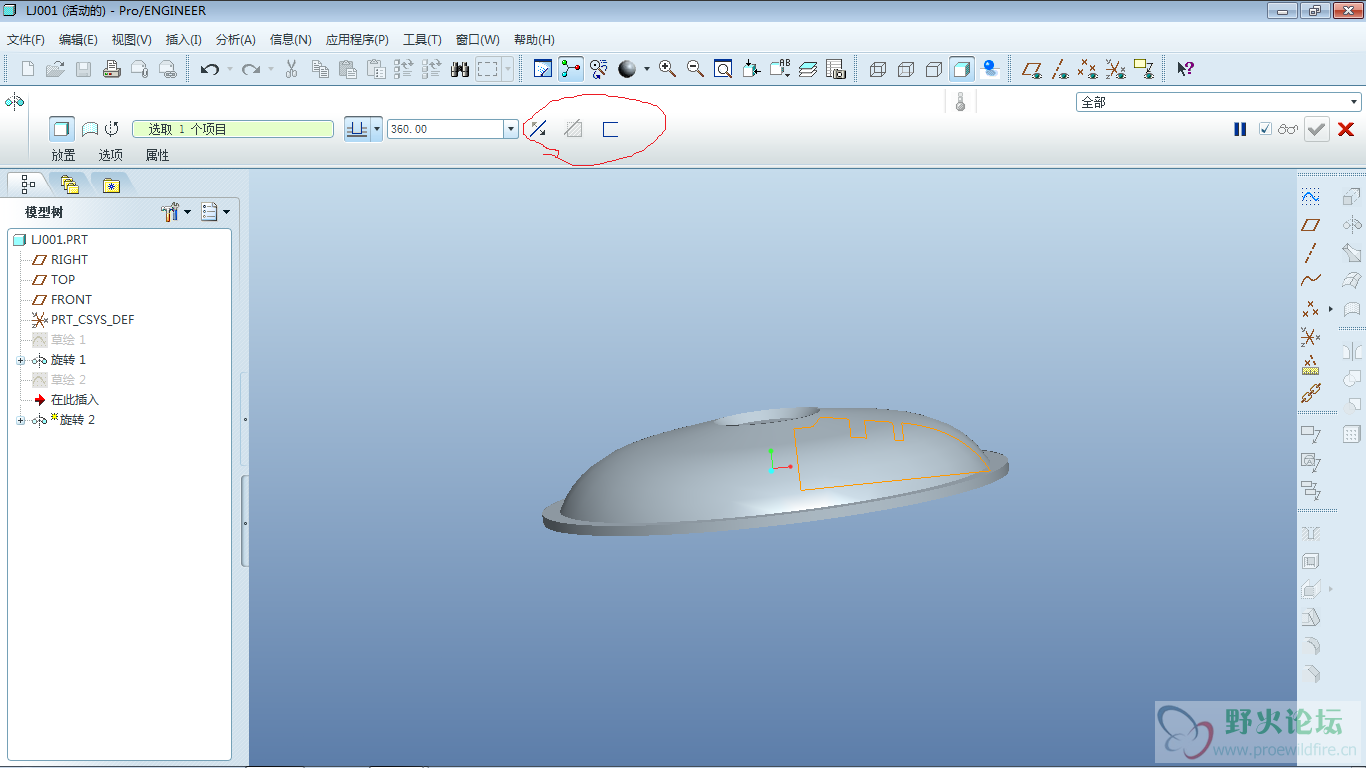Accept feature with green check
Image resolution: width=1366 pixels, height=768 pixels.
(x=1317, y=129)
